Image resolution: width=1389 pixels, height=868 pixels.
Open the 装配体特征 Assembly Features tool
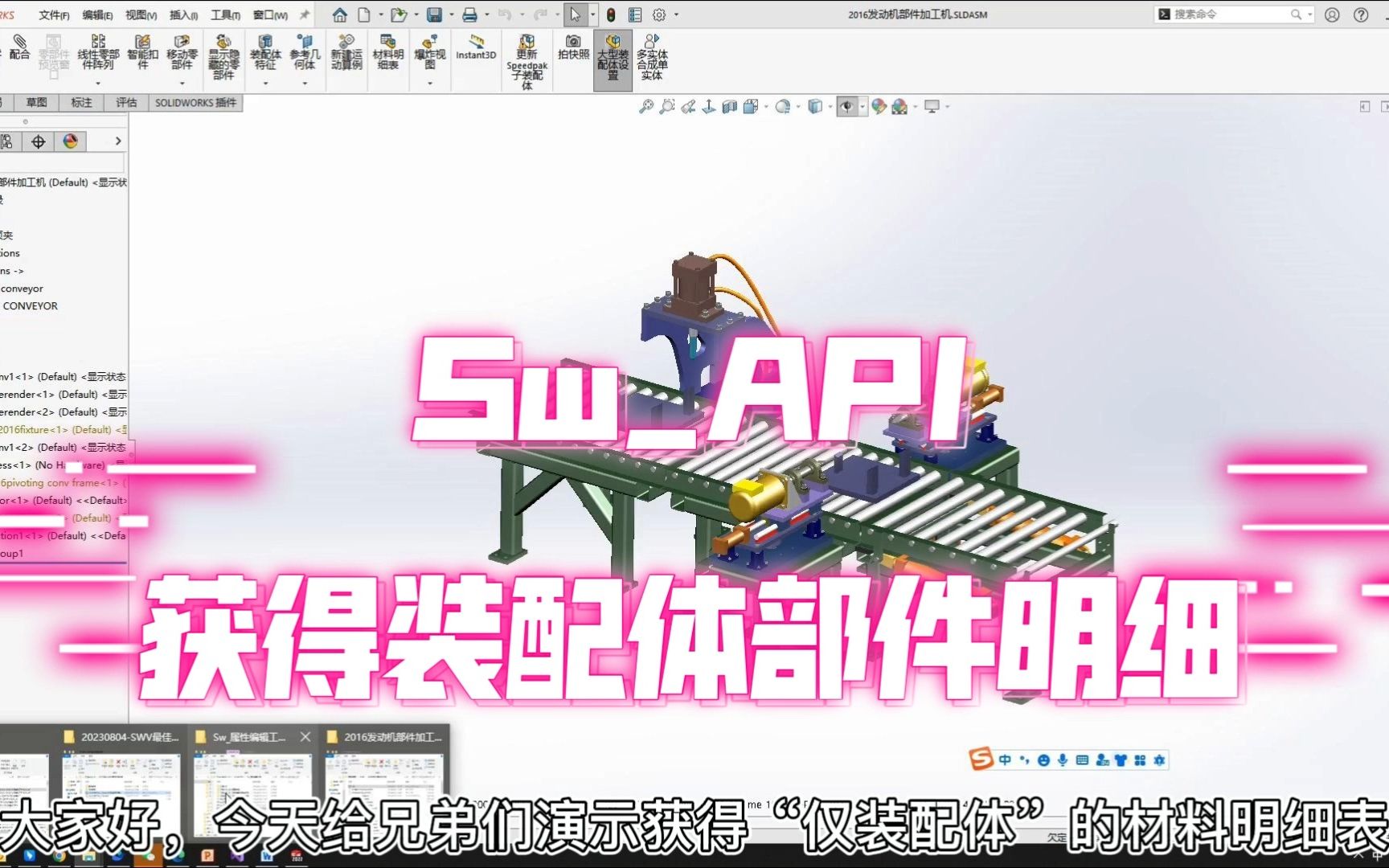click(x=265, y=53)
